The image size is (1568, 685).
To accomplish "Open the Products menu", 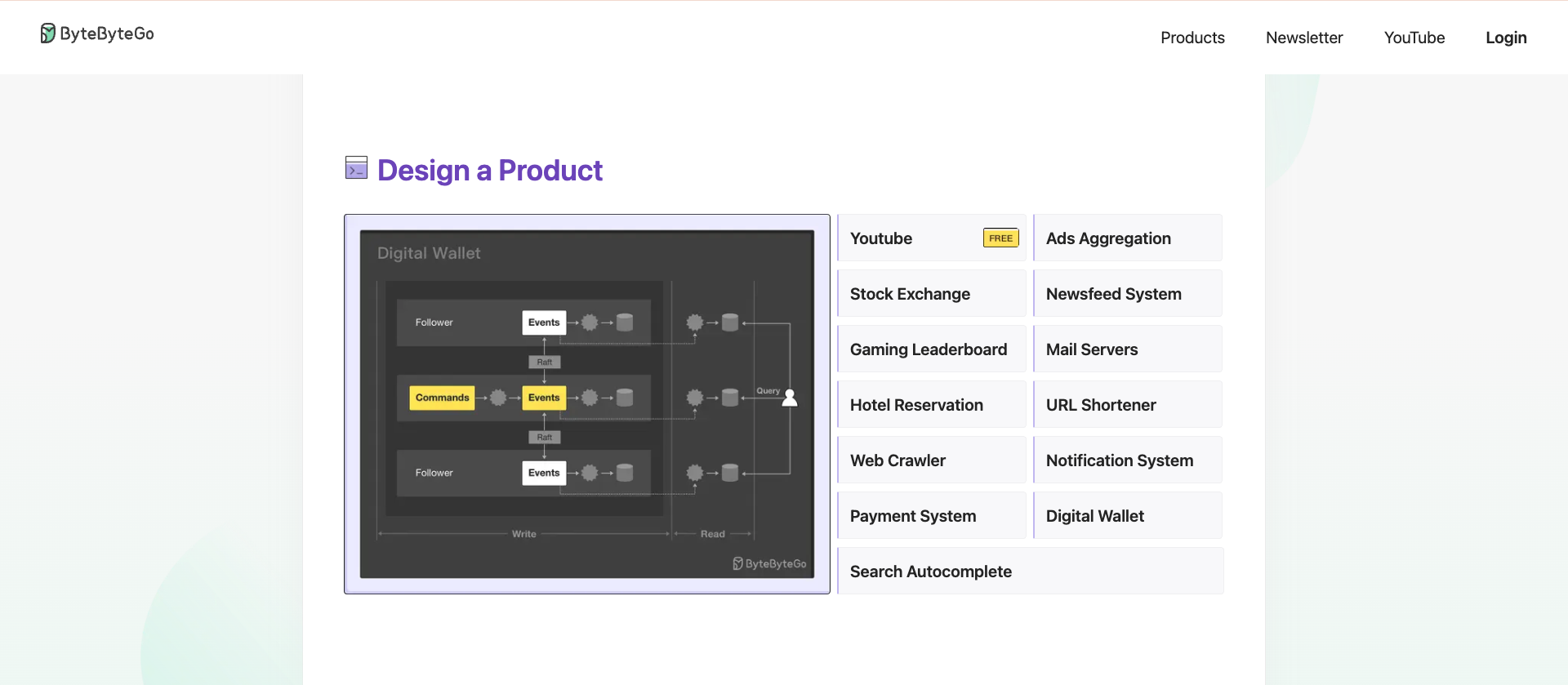I will (x=1192, y=38).
